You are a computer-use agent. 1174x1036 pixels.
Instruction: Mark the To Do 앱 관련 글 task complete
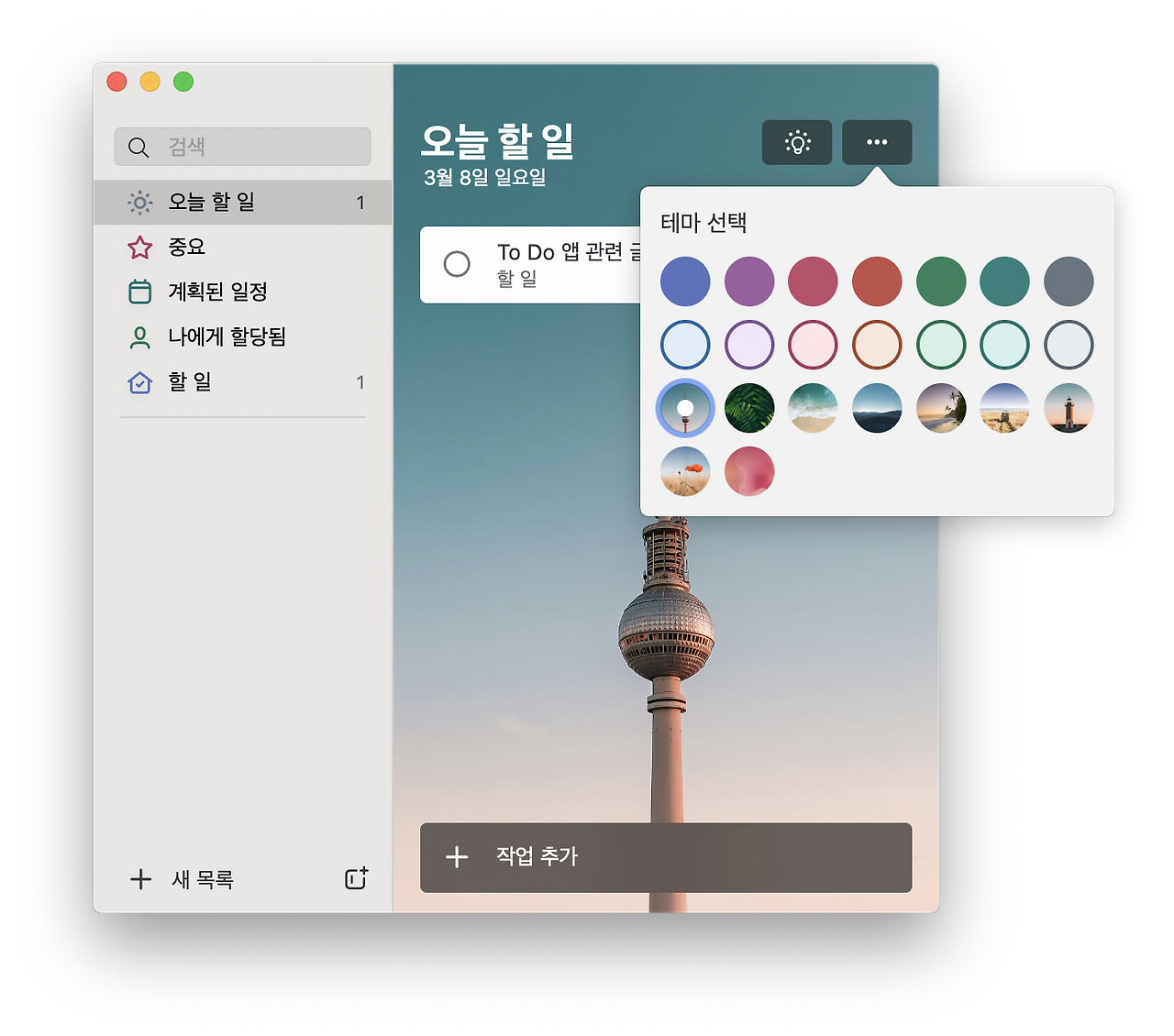click(x=458, y=264)
